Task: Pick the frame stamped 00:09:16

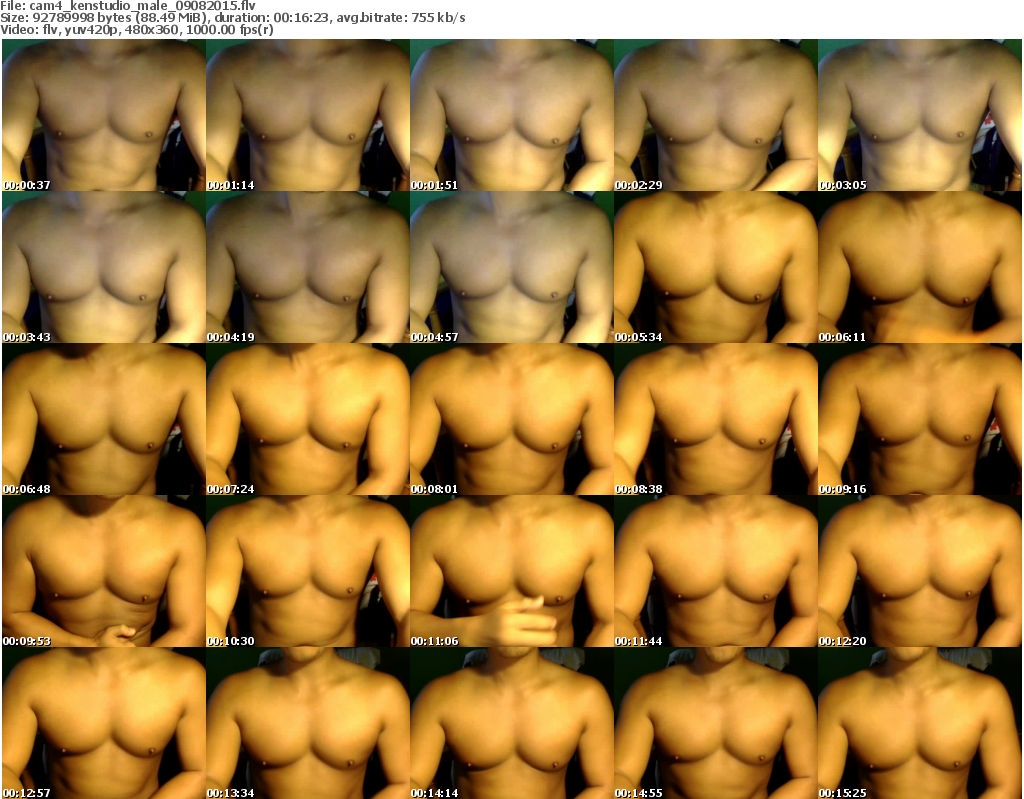Action: coord(919,419)
